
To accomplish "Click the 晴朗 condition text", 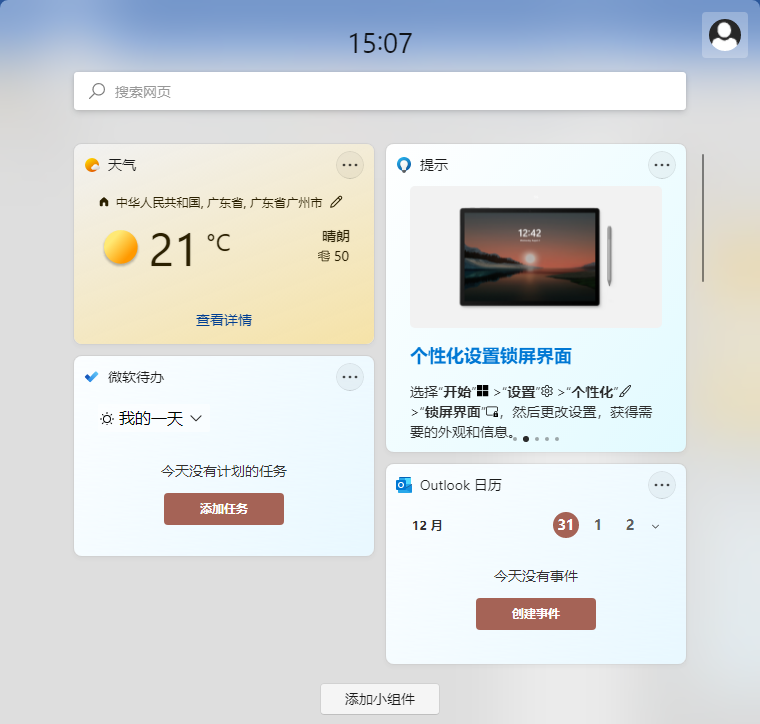I will [335, 236].
